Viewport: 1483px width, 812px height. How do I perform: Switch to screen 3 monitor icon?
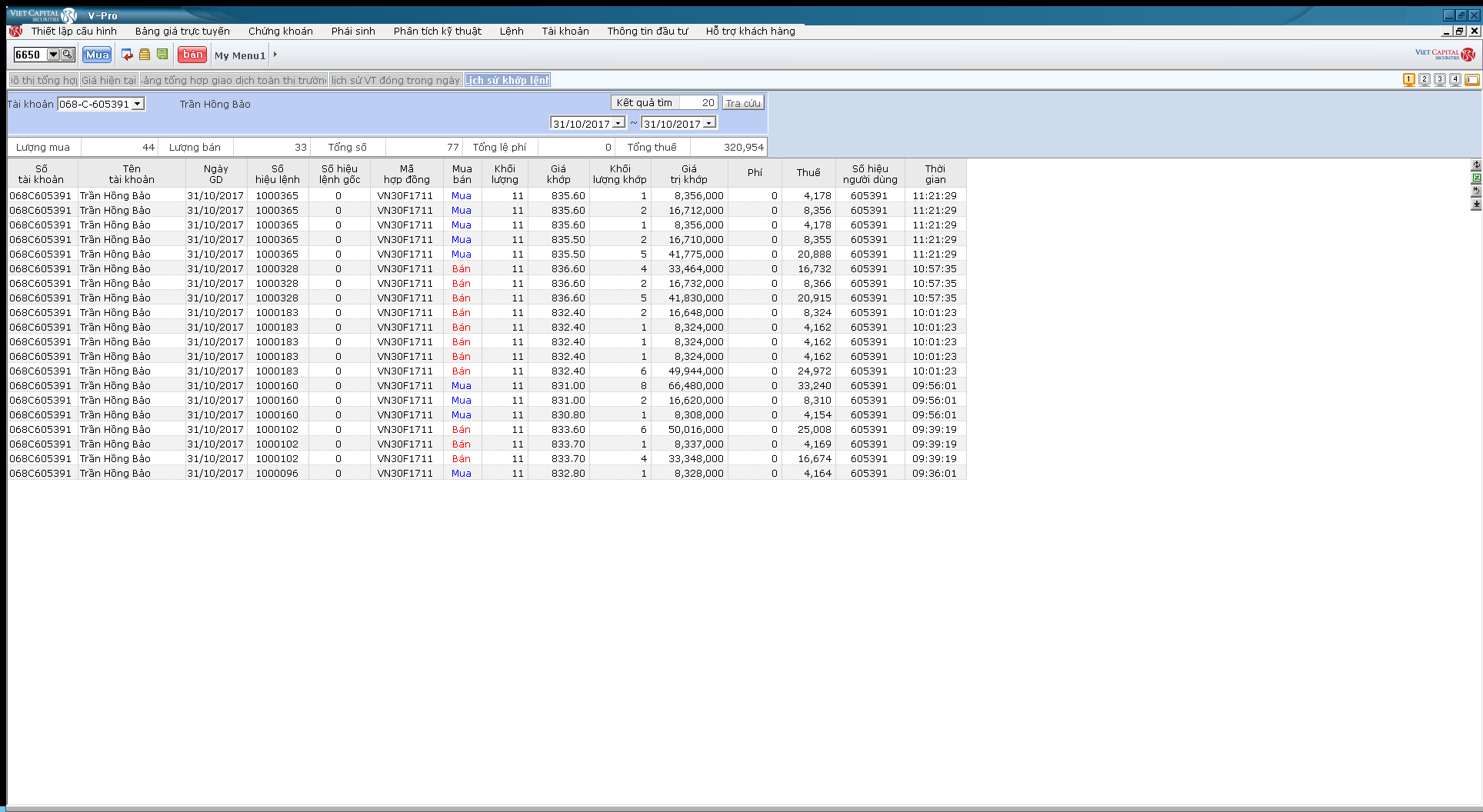(x=1440, y=80)
